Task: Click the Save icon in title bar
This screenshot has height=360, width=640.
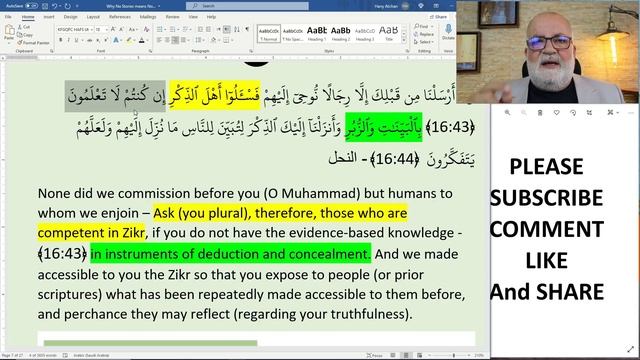Action: click(x=45, y=6)
